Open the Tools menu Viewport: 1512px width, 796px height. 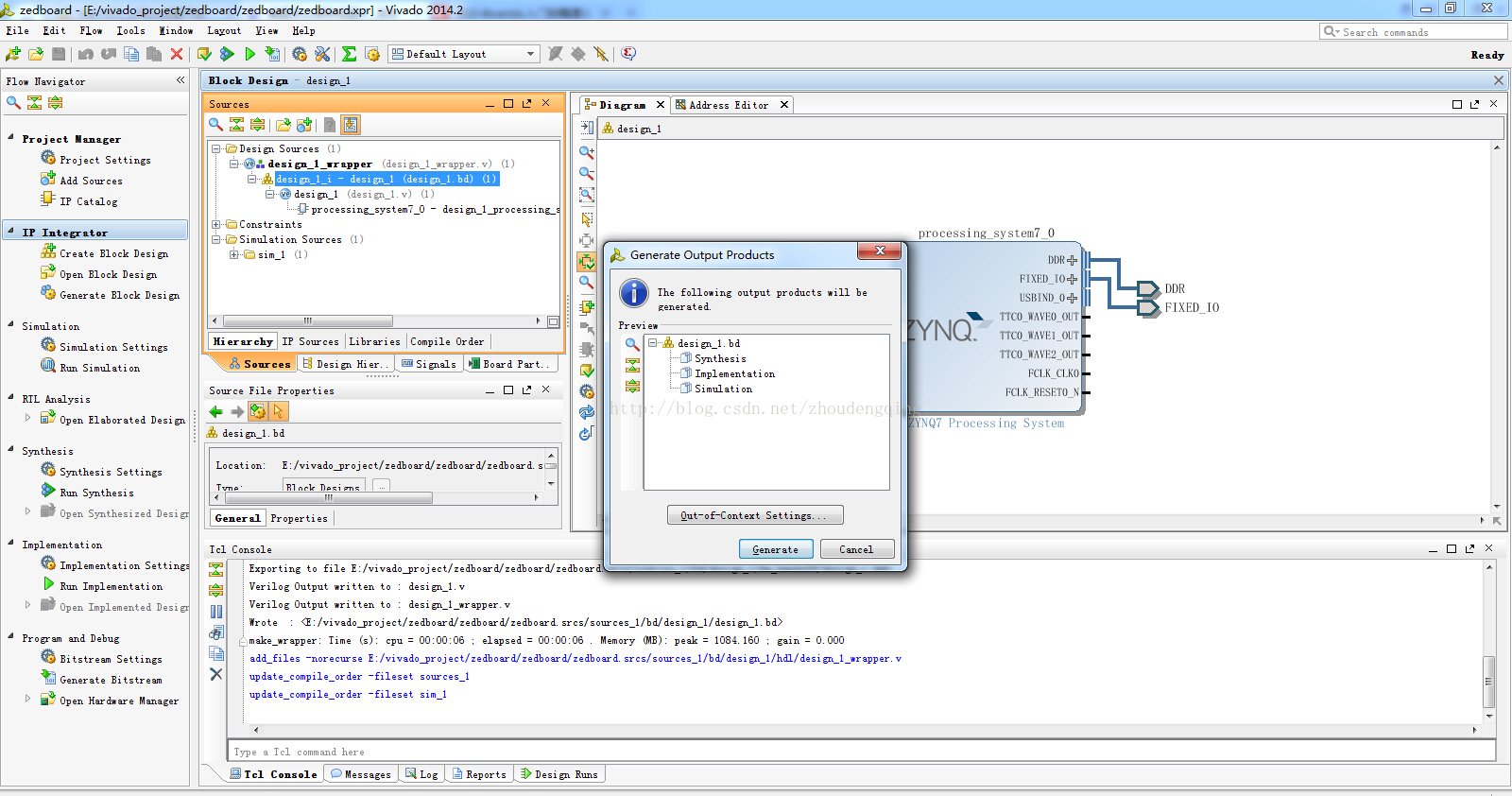130,30
